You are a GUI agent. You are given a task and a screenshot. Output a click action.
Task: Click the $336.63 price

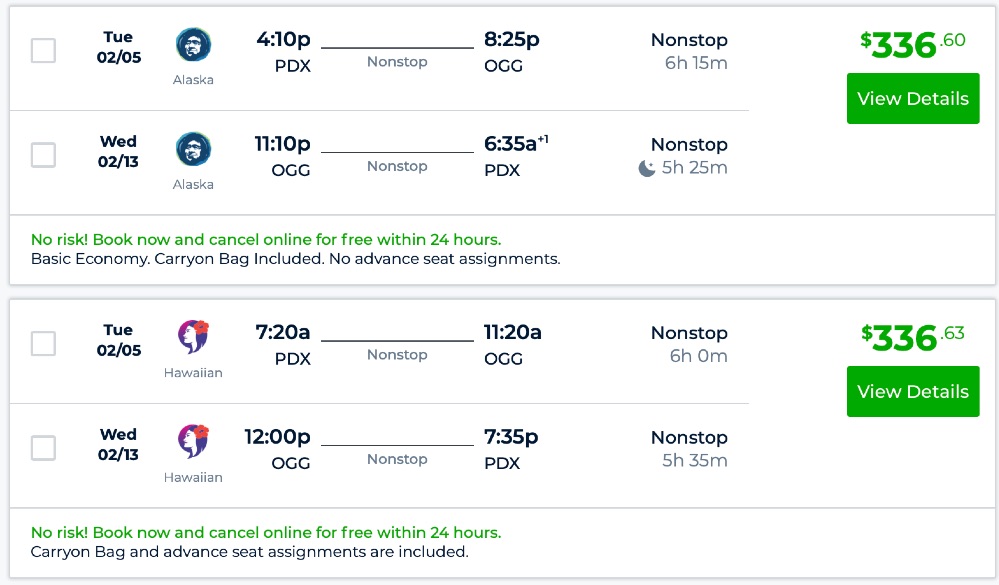click(x=912, y=337)
